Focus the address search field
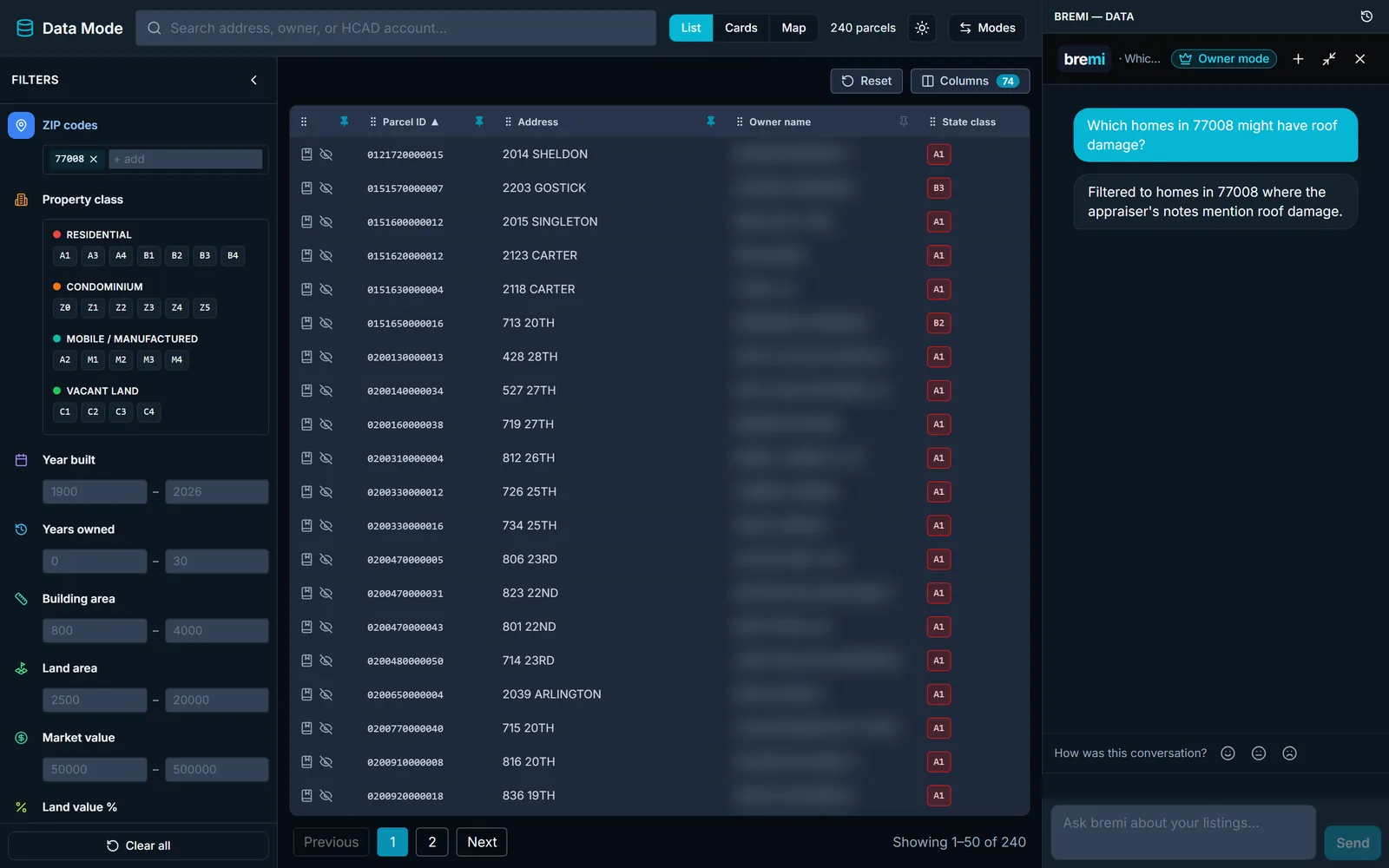The width and height of the screenshot is (1389, 868). tap(396, 28)
